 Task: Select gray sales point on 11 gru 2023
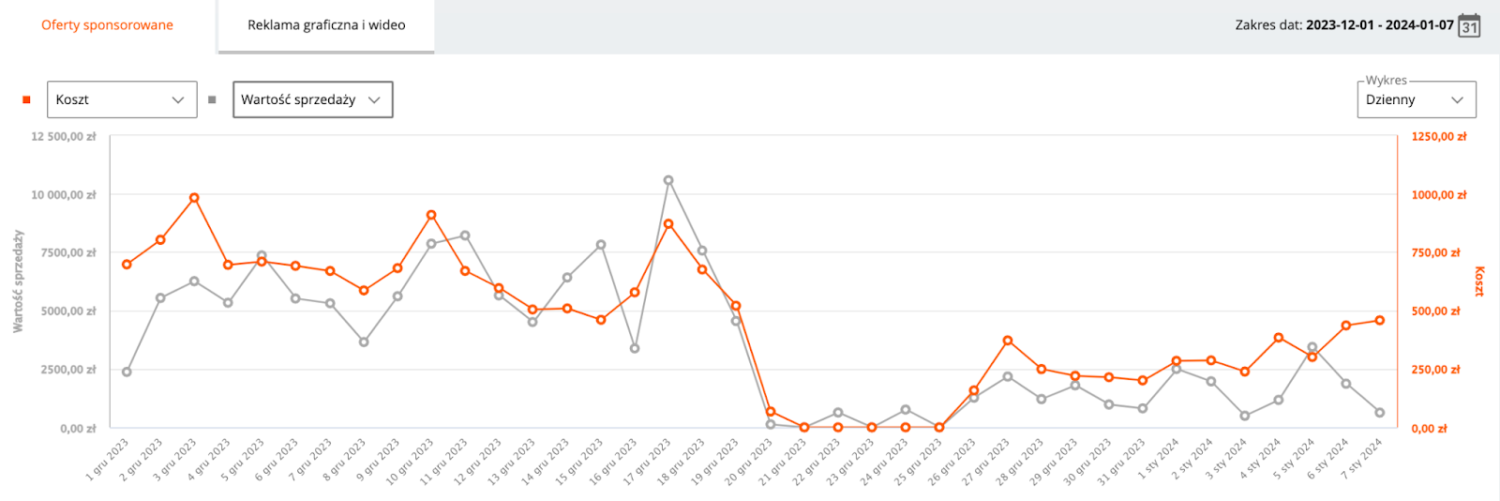465,235
